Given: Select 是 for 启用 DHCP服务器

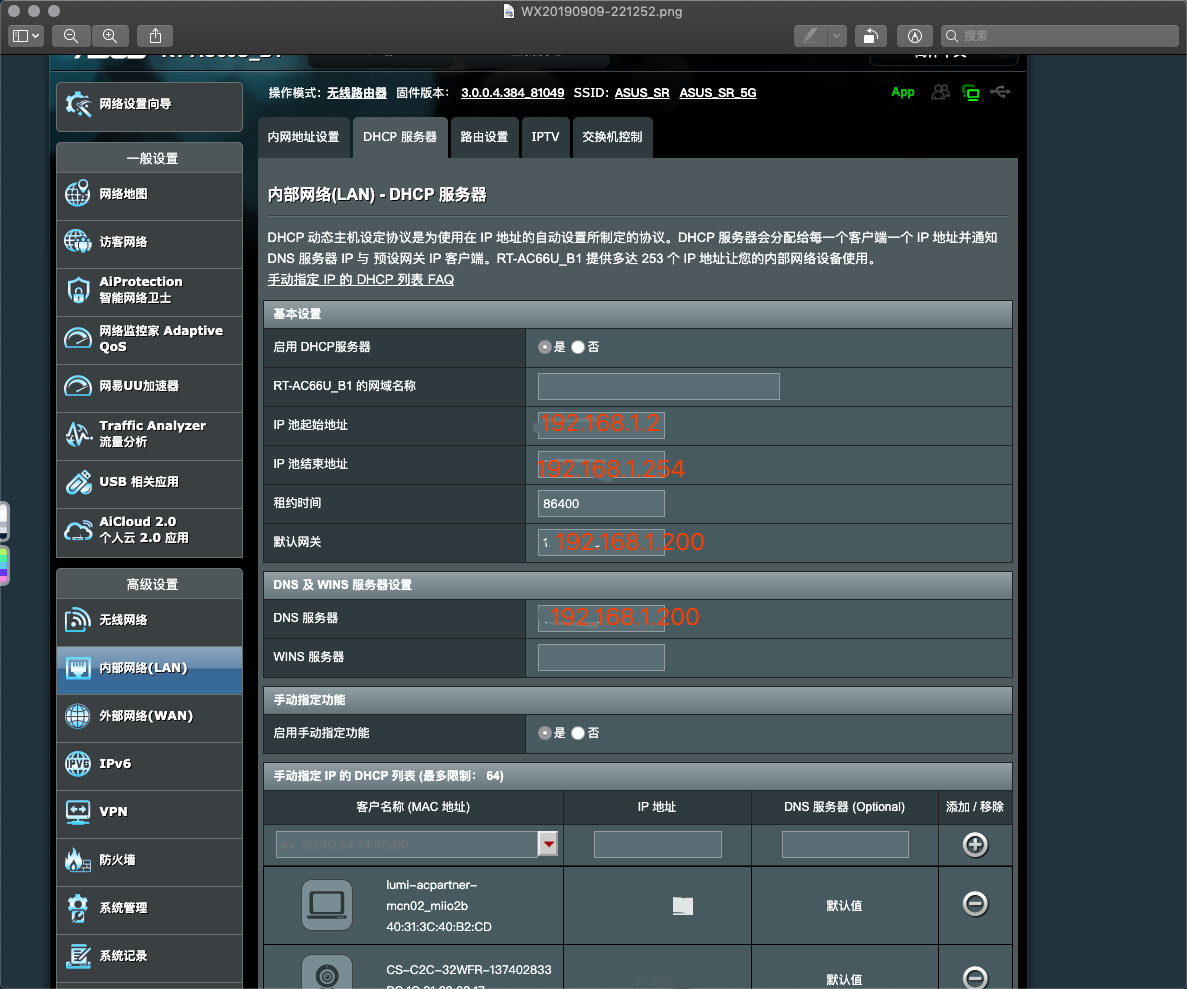Looking at the screenshot, I should point(544,347).
